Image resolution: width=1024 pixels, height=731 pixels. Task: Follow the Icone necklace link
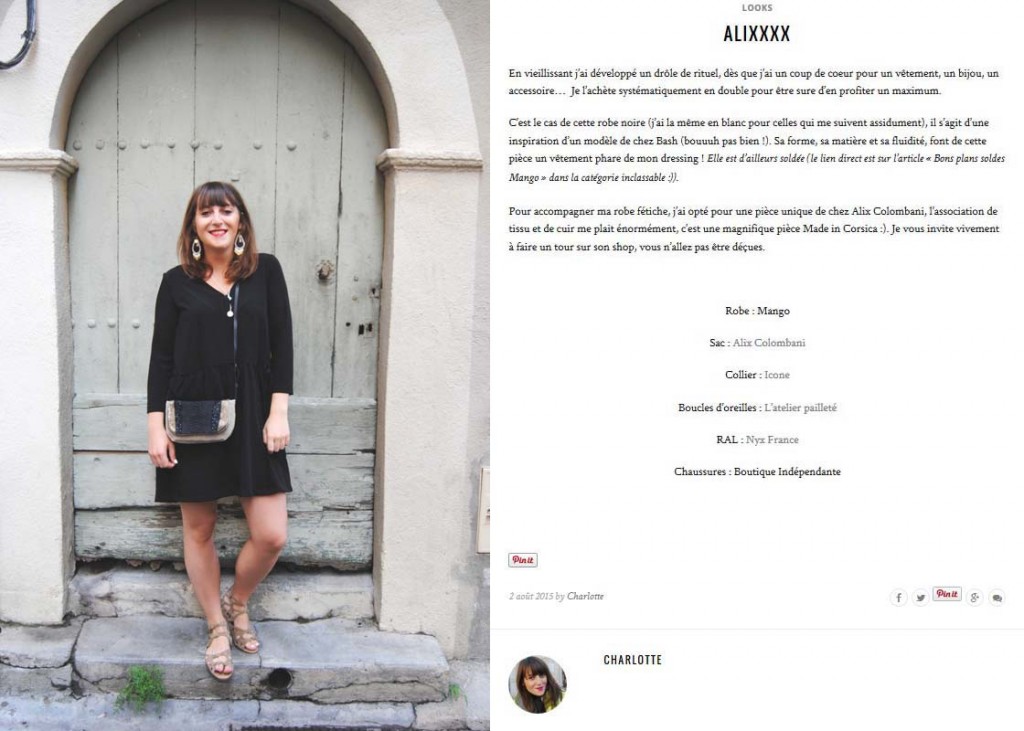coord(776,375)
